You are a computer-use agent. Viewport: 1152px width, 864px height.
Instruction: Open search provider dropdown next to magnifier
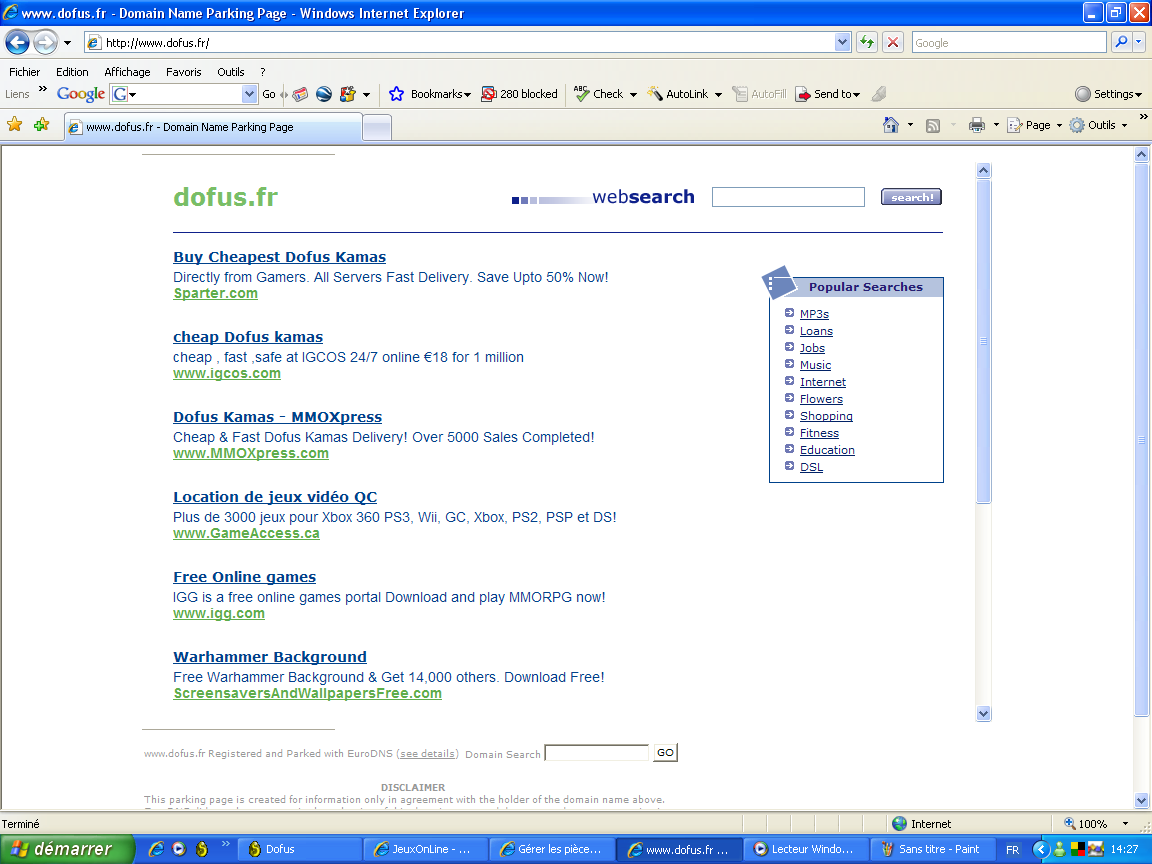click(1139, 43)
